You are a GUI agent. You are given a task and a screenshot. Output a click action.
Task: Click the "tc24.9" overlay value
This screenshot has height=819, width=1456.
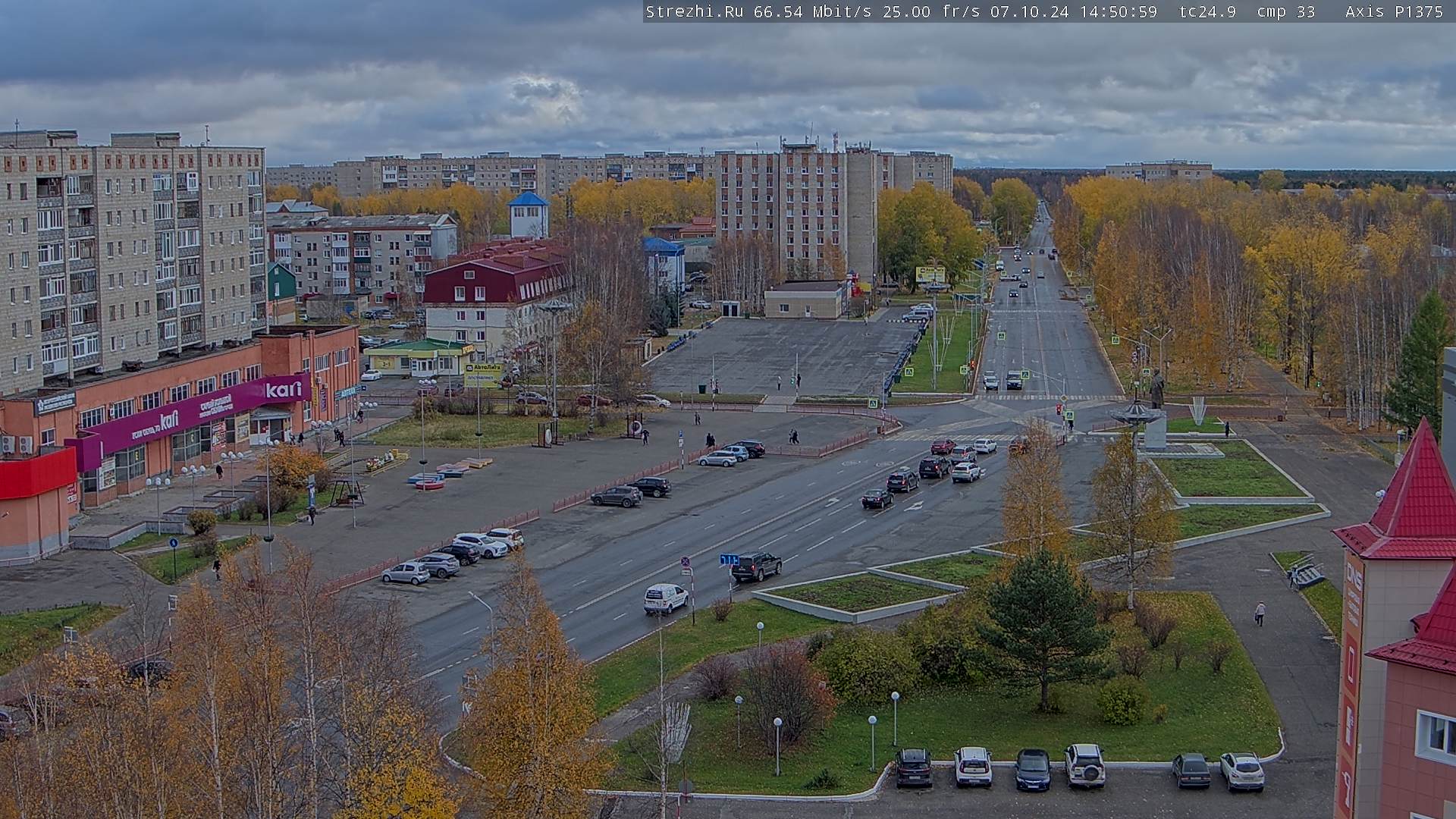click(x=1207, y=11)
